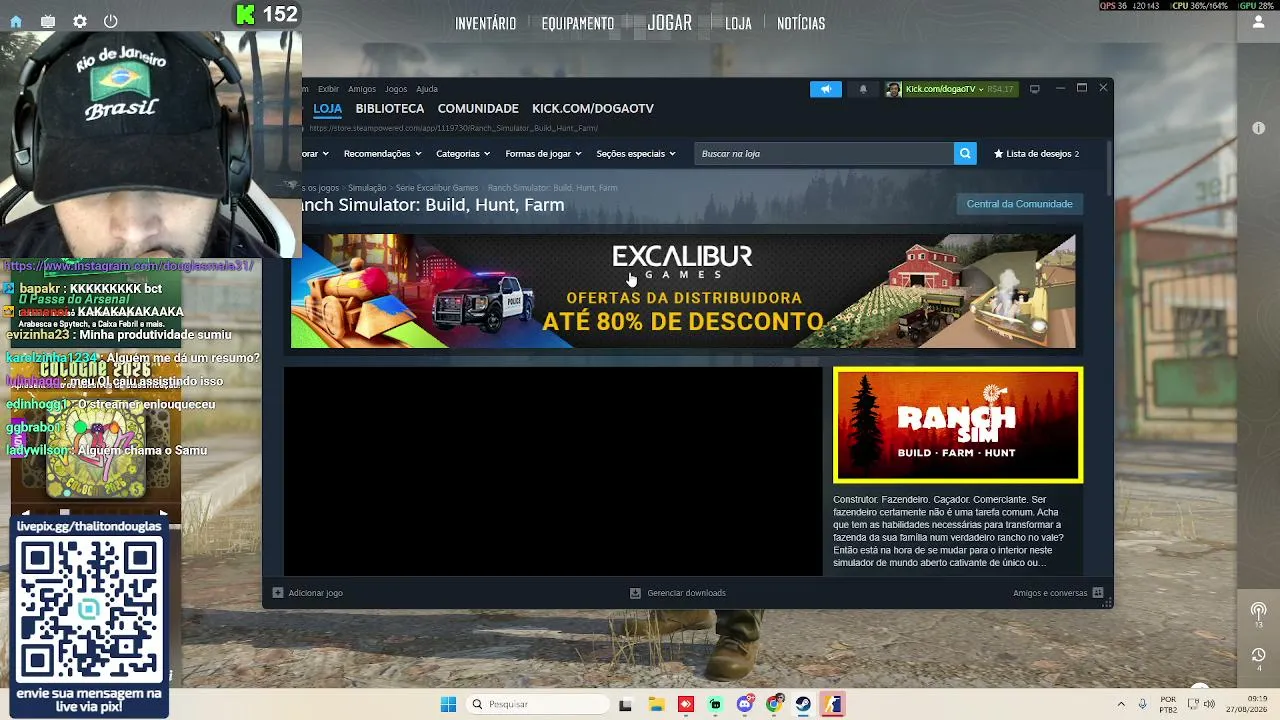Click the Central da Comunidade button

1019,204
